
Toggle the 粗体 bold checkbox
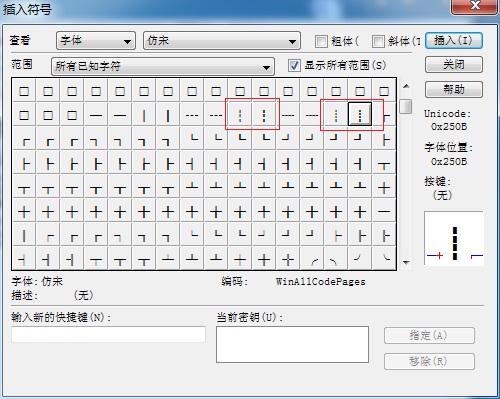321,41
